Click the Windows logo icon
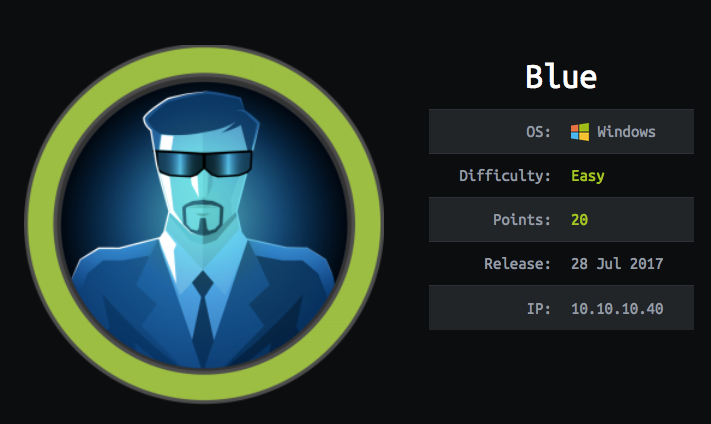The width and height of the screenshot is (711, 424). pyautogui.click(x=580, y=132)
